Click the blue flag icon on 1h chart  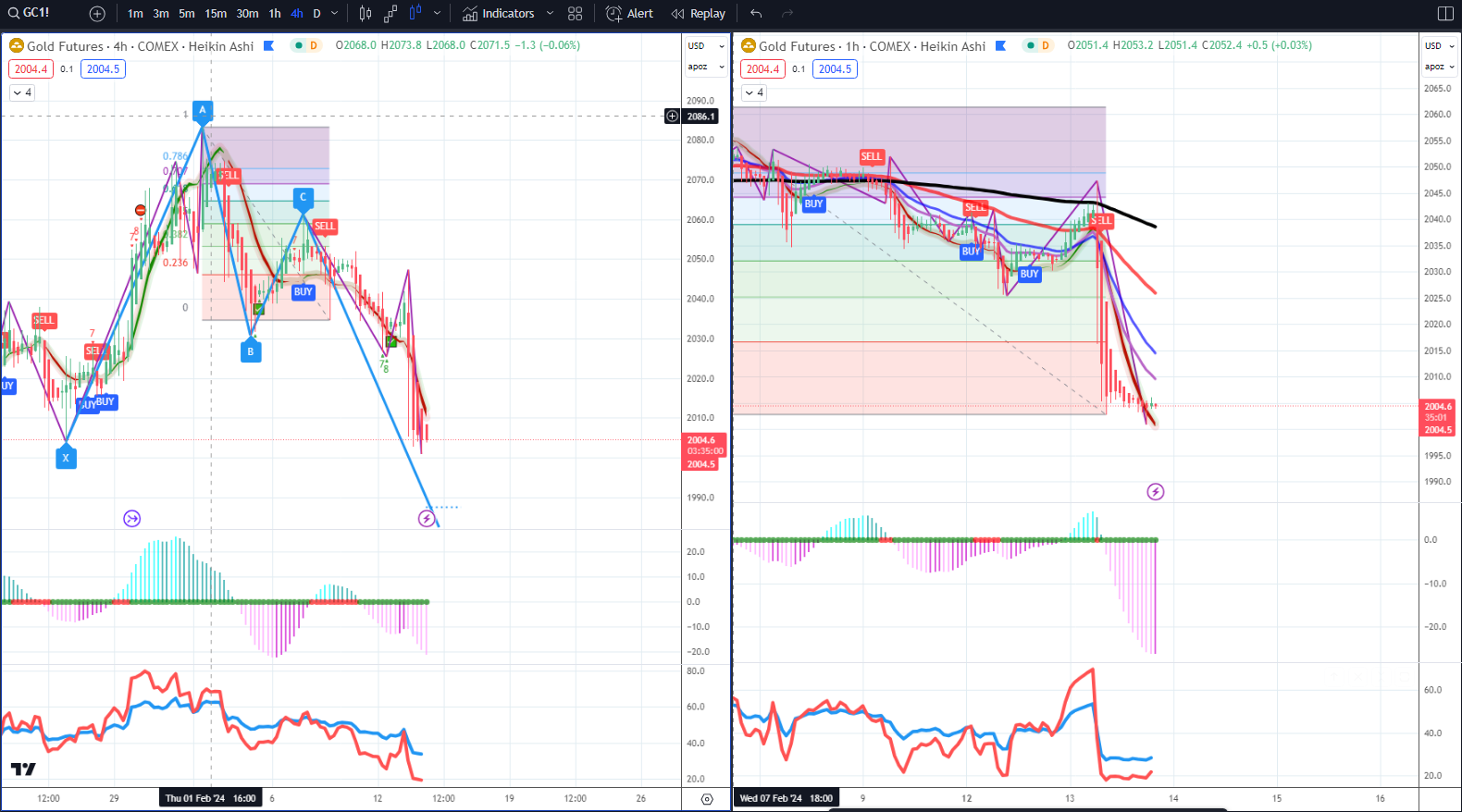(x=1000, y=45)
